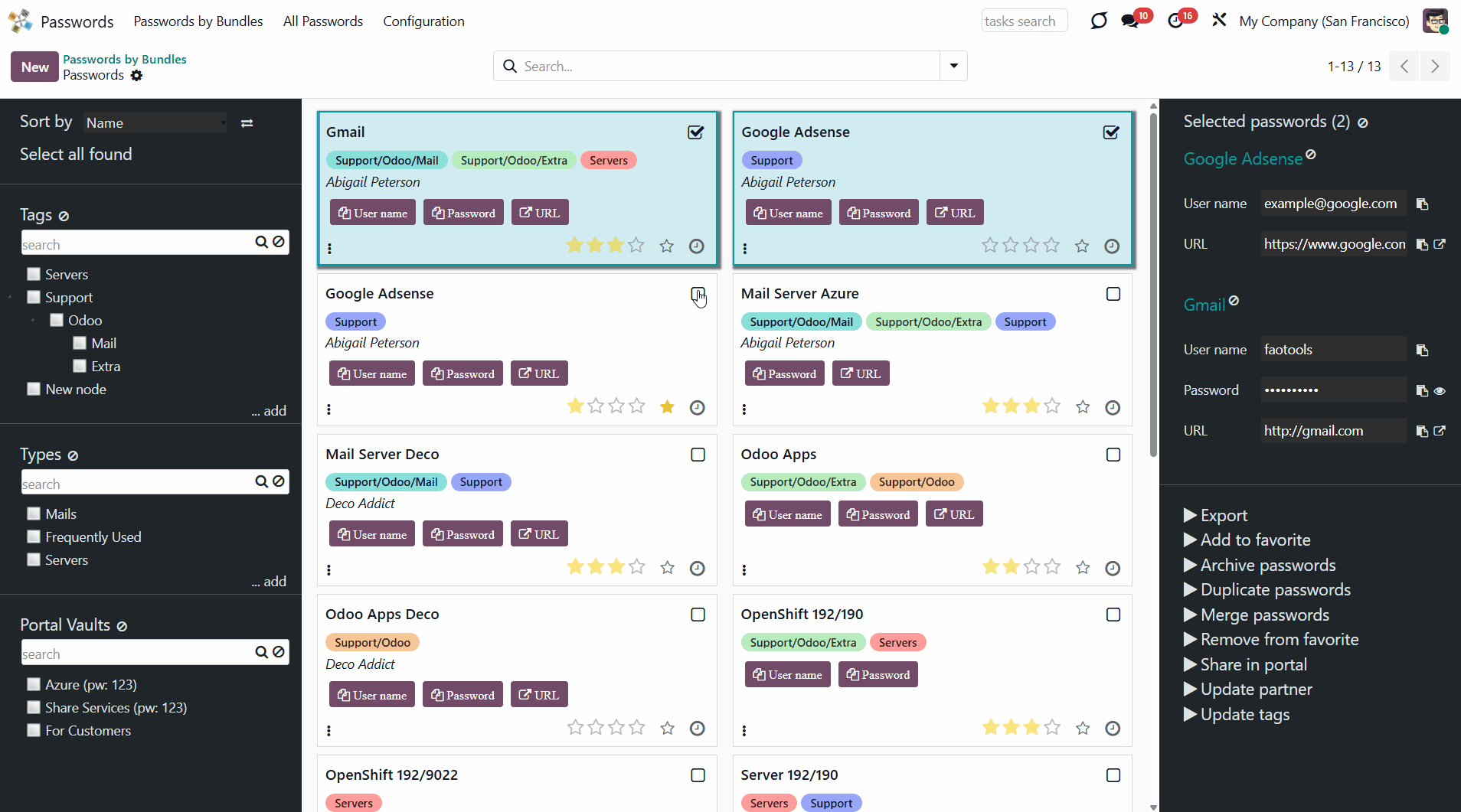The image size is (1461, 812).
Task: Deselect Google Adsense using icon beside its panel title
Action: click(1311, 155)
